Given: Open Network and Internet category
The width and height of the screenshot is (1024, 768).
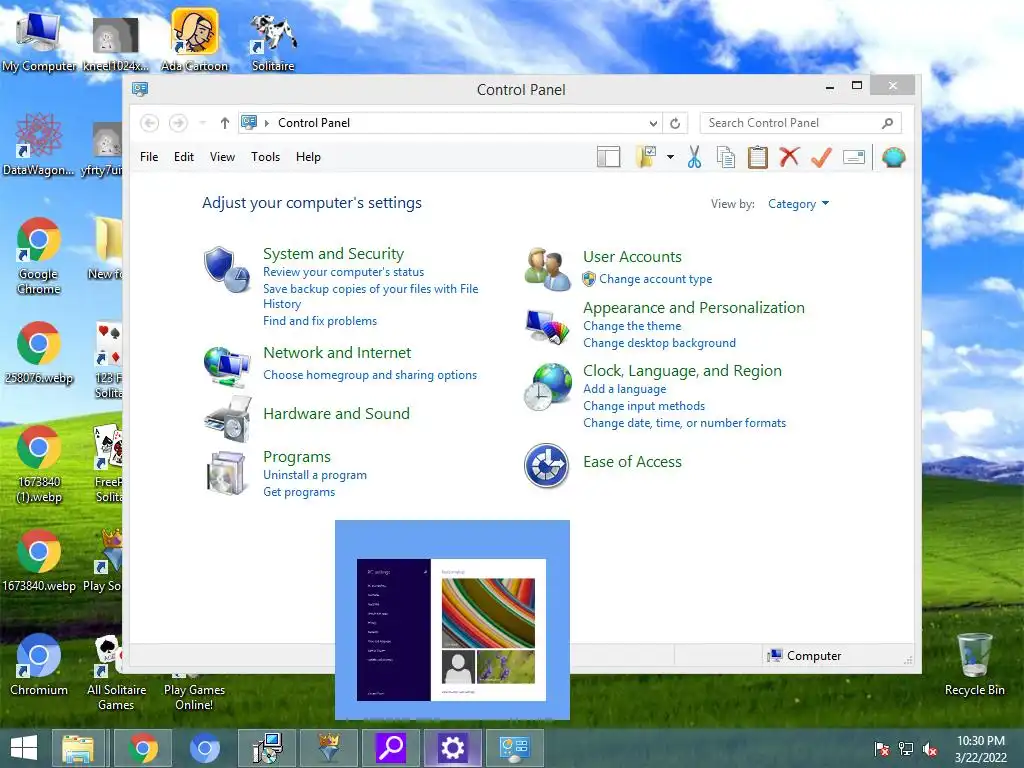Looking at the screenshot, I should 337,353.
